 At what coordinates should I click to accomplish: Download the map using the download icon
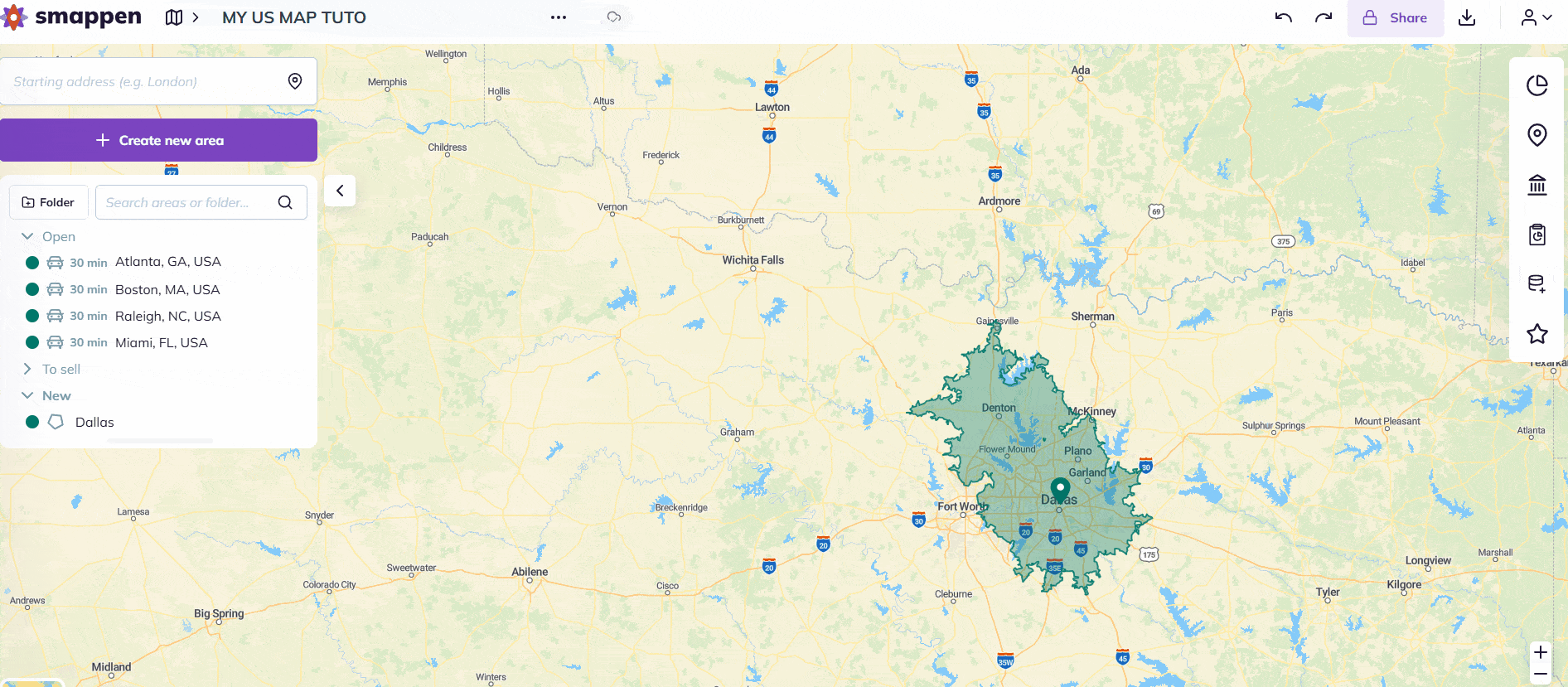(1467, 17)
